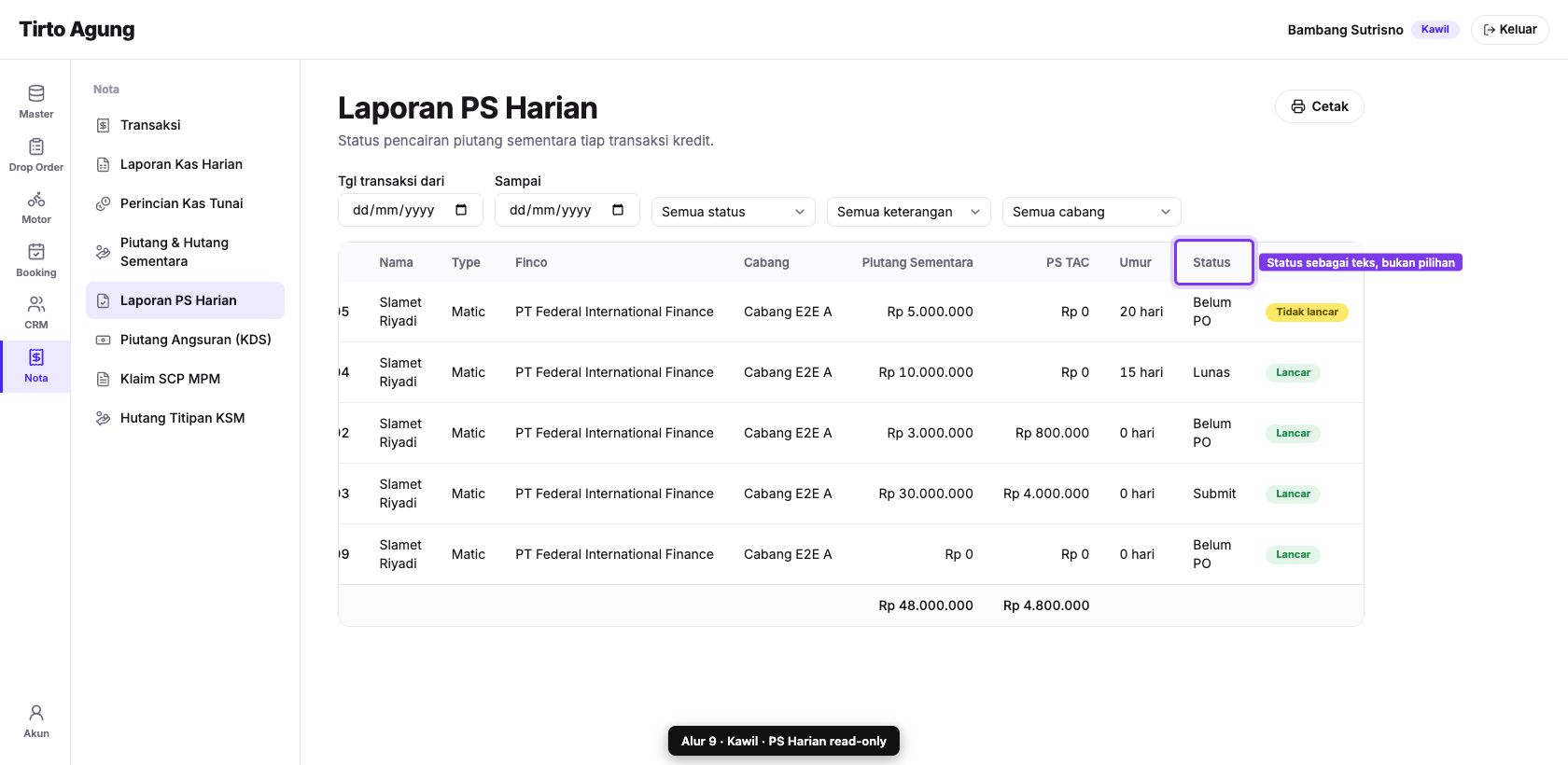1568x765 pixels.
Task: Click the Piutang Sementara column header
Action: (x=917, y=262)
